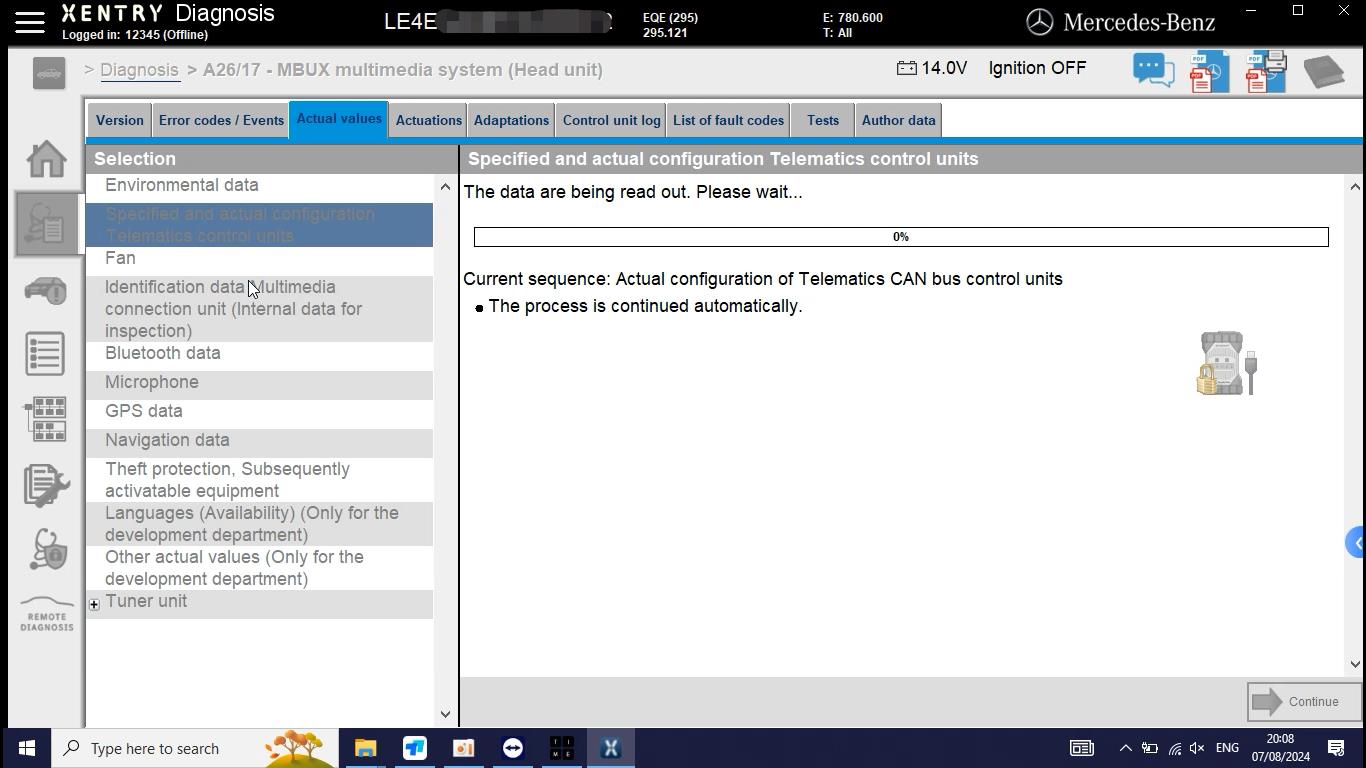The image size is (1366, 768).
Task: Select the Diagnosis stethoscope sidebar icon
Action: (x=46, y=224)
